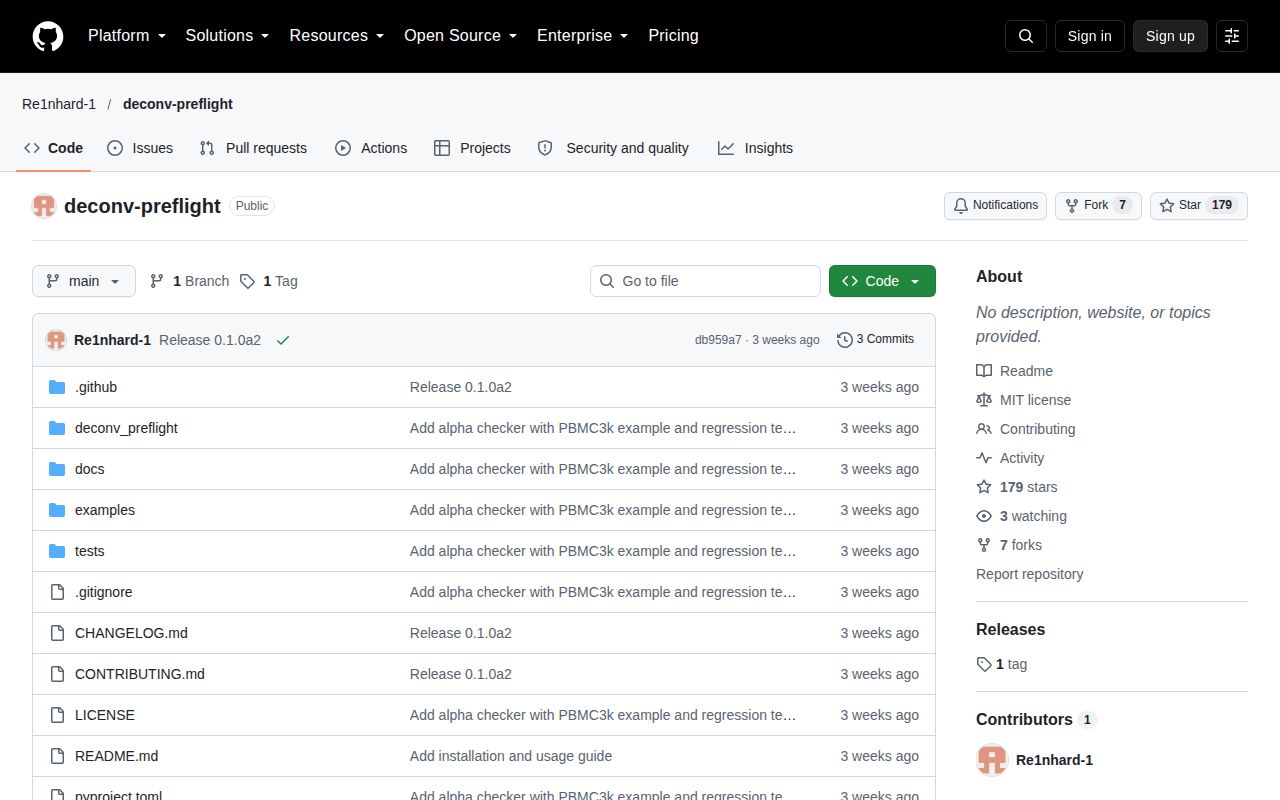Expand the Open Source menu
The height and width of the screenshot is (800, 1280).
pyautogui.click(x=460, y=36)
